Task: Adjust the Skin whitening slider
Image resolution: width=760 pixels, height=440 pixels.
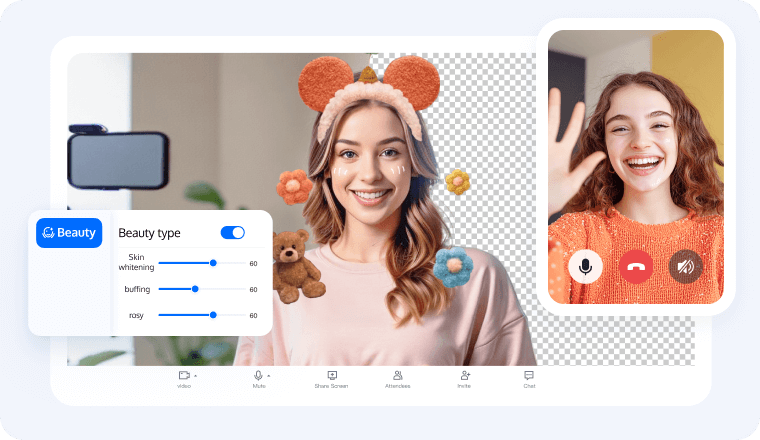Action: tap(202, 263)
